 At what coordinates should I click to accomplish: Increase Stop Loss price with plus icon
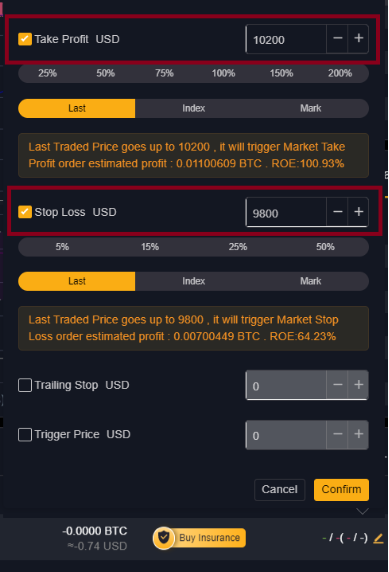tap(358, 212)
